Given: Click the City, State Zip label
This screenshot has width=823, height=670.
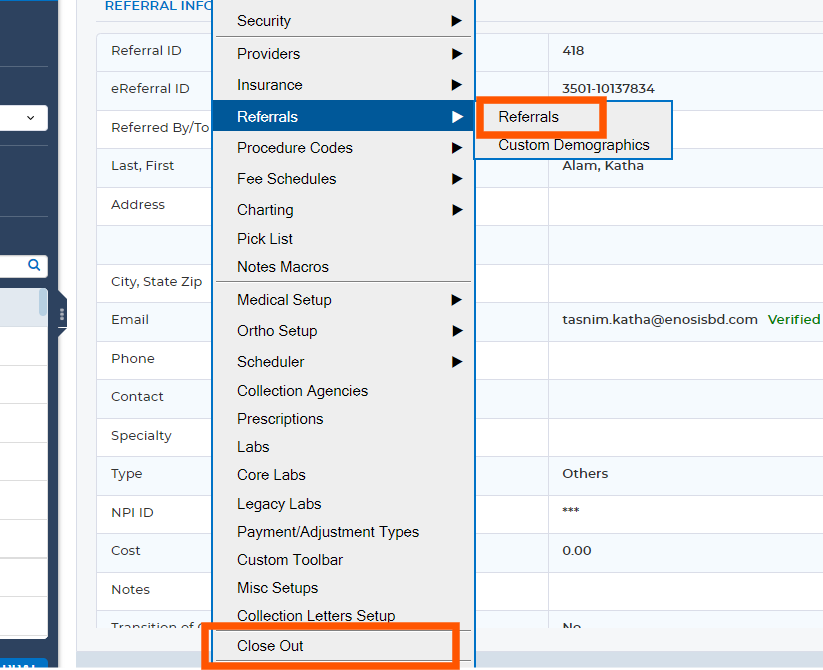Looking at the screenshot, I should click(x=156, y=282).
